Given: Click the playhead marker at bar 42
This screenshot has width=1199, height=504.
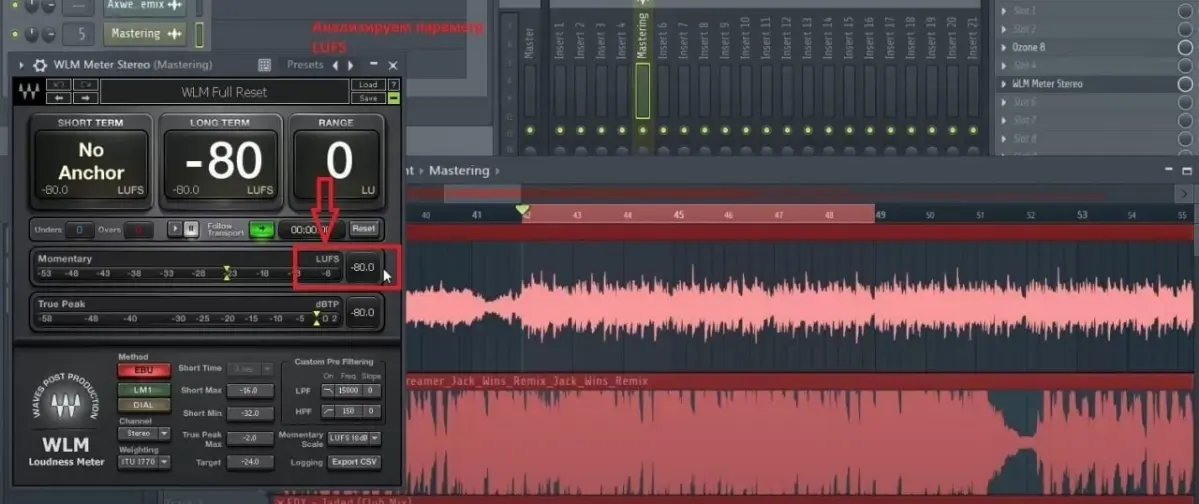Looking at the screenshot, I should (x=522, y=210).
